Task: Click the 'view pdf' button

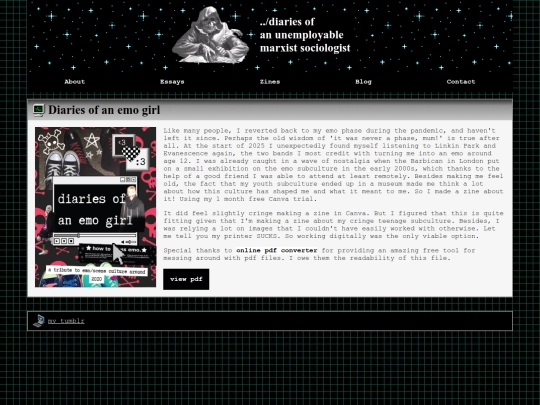Action: [x=186, y=279]
